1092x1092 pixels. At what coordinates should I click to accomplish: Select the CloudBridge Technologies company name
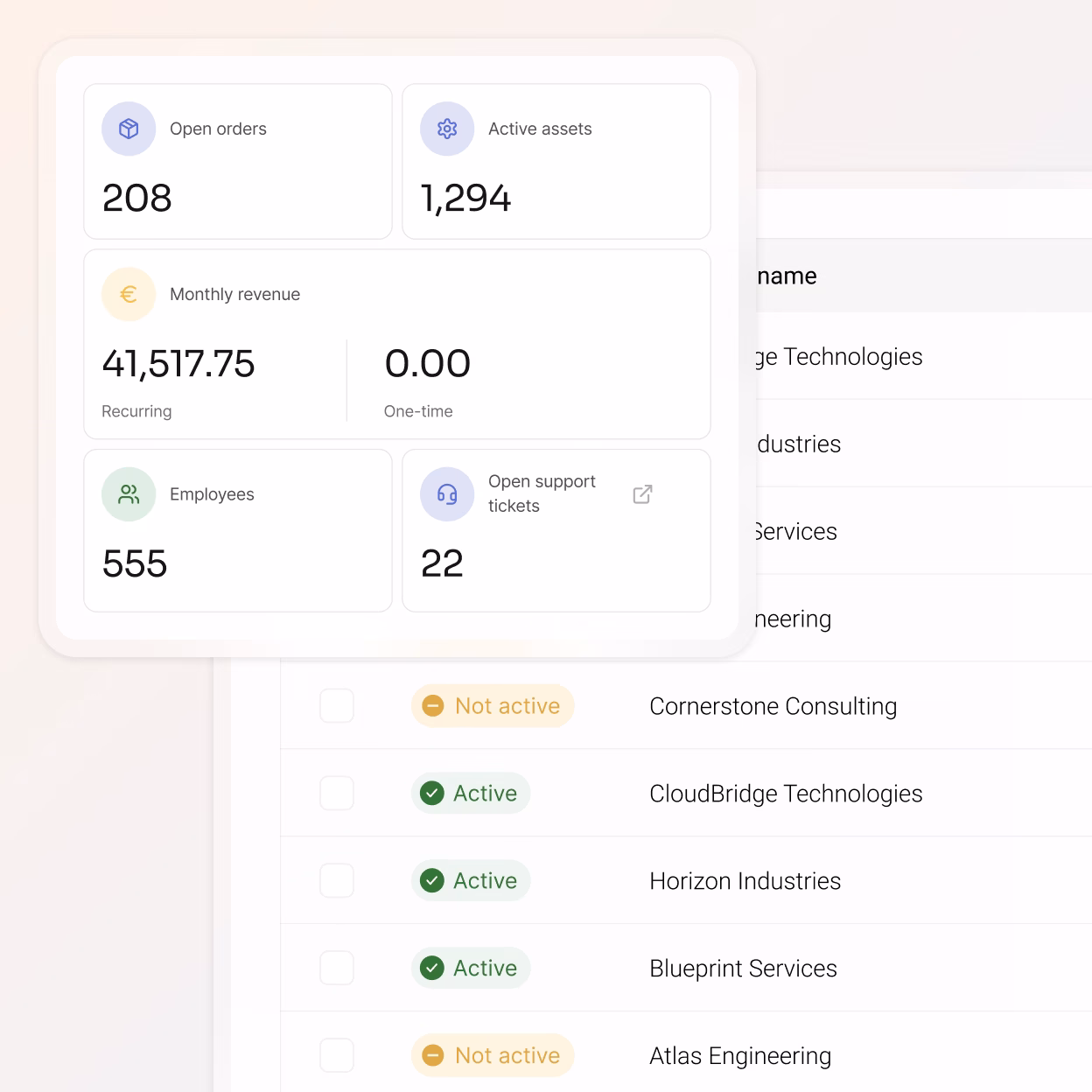[786, 794]
